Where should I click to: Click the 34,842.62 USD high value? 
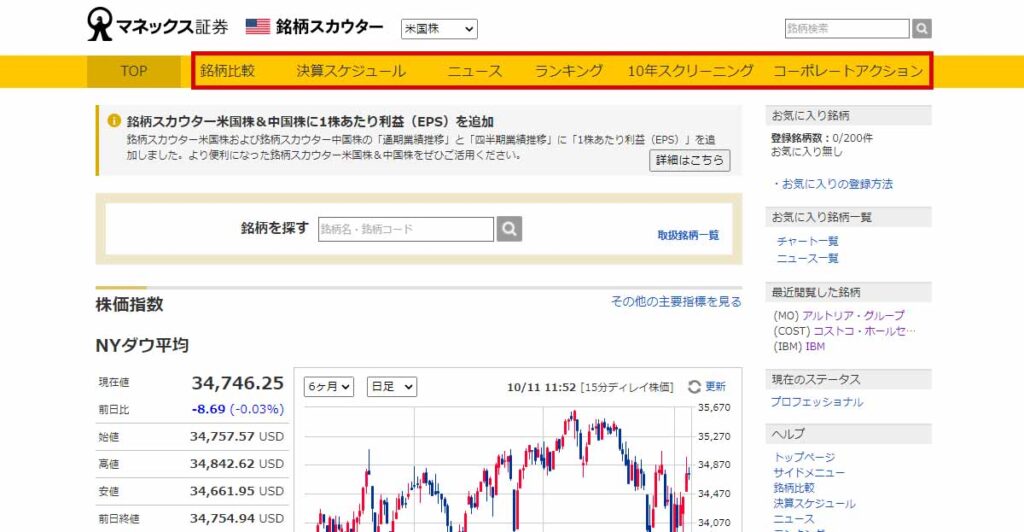(x=237, y=464)
